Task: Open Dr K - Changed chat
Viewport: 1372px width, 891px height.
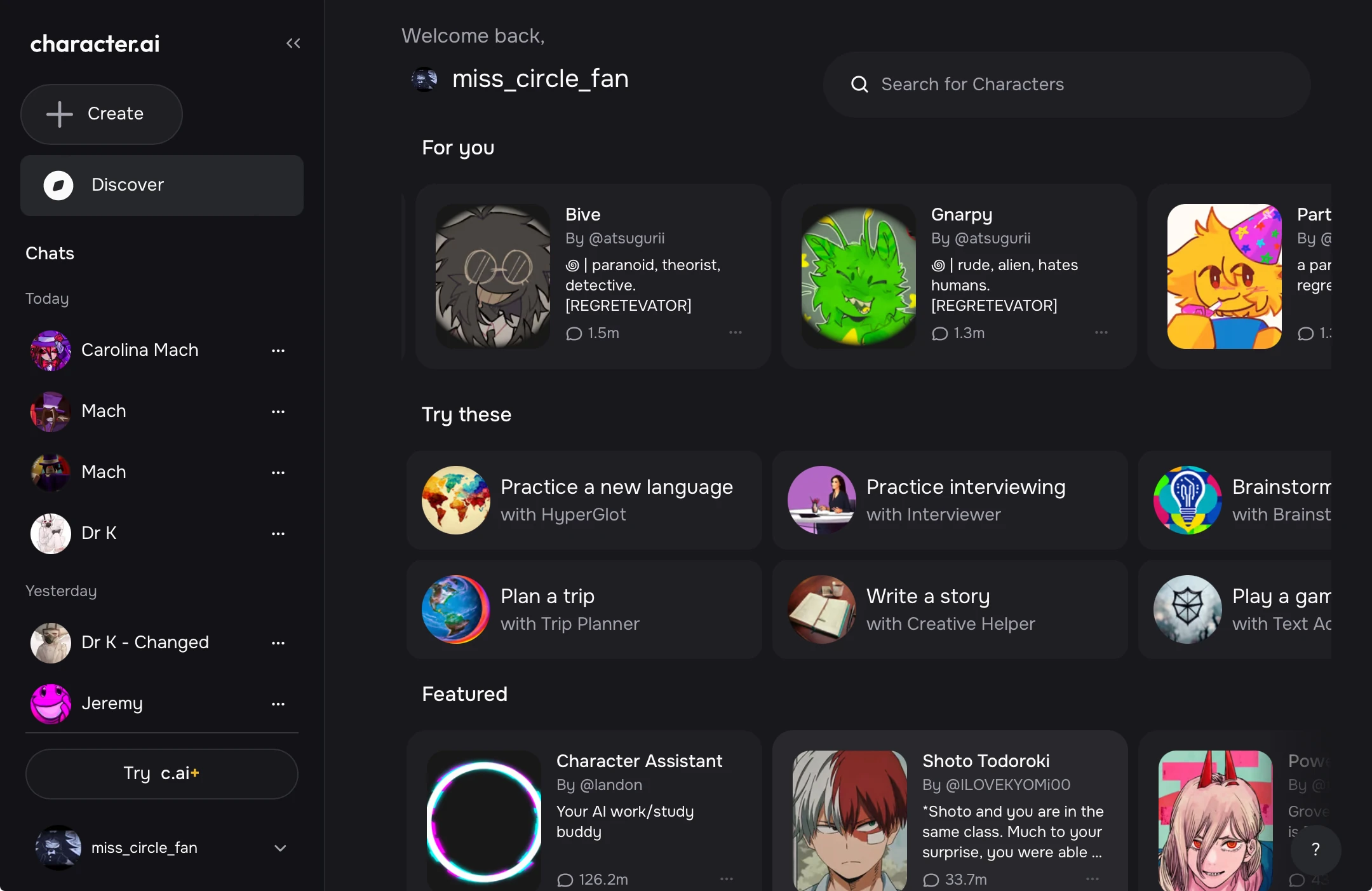Action: 145,643
